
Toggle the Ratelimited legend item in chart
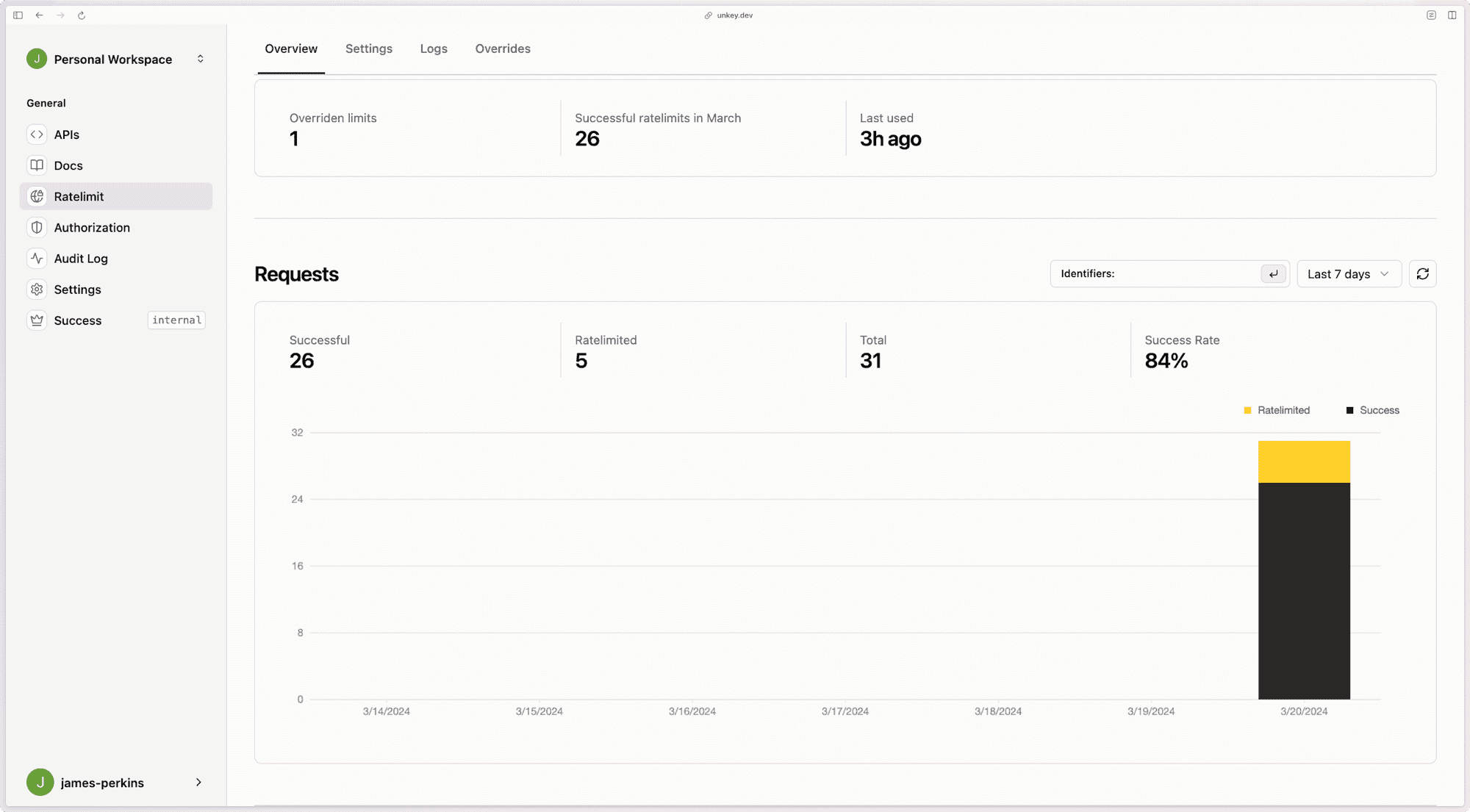click(1277, 410)
